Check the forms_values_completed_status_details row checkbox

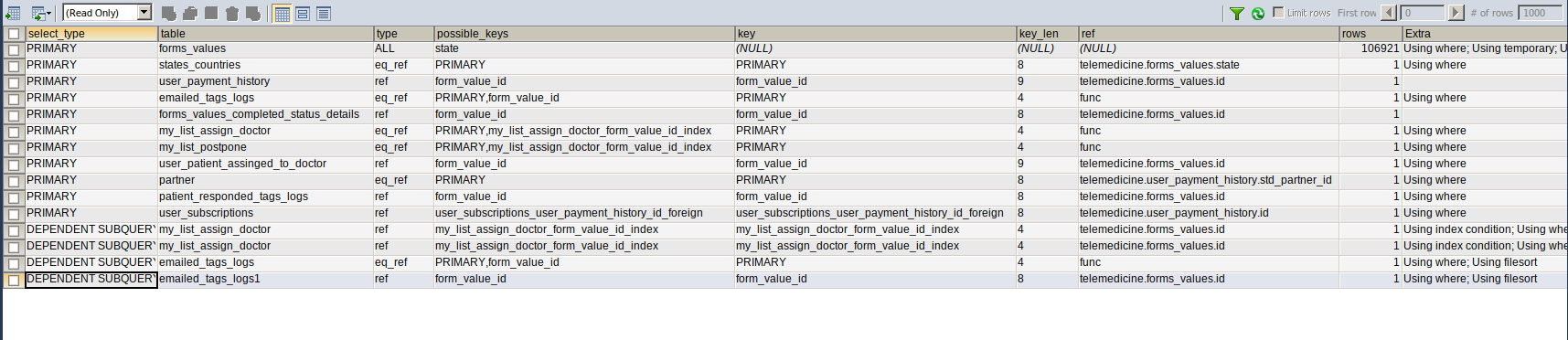[14, 115]
